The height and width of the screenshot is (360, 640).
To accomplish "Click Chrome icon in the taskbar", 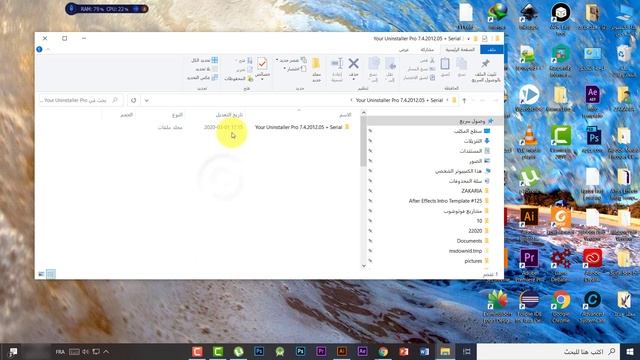I will point(383,351).
